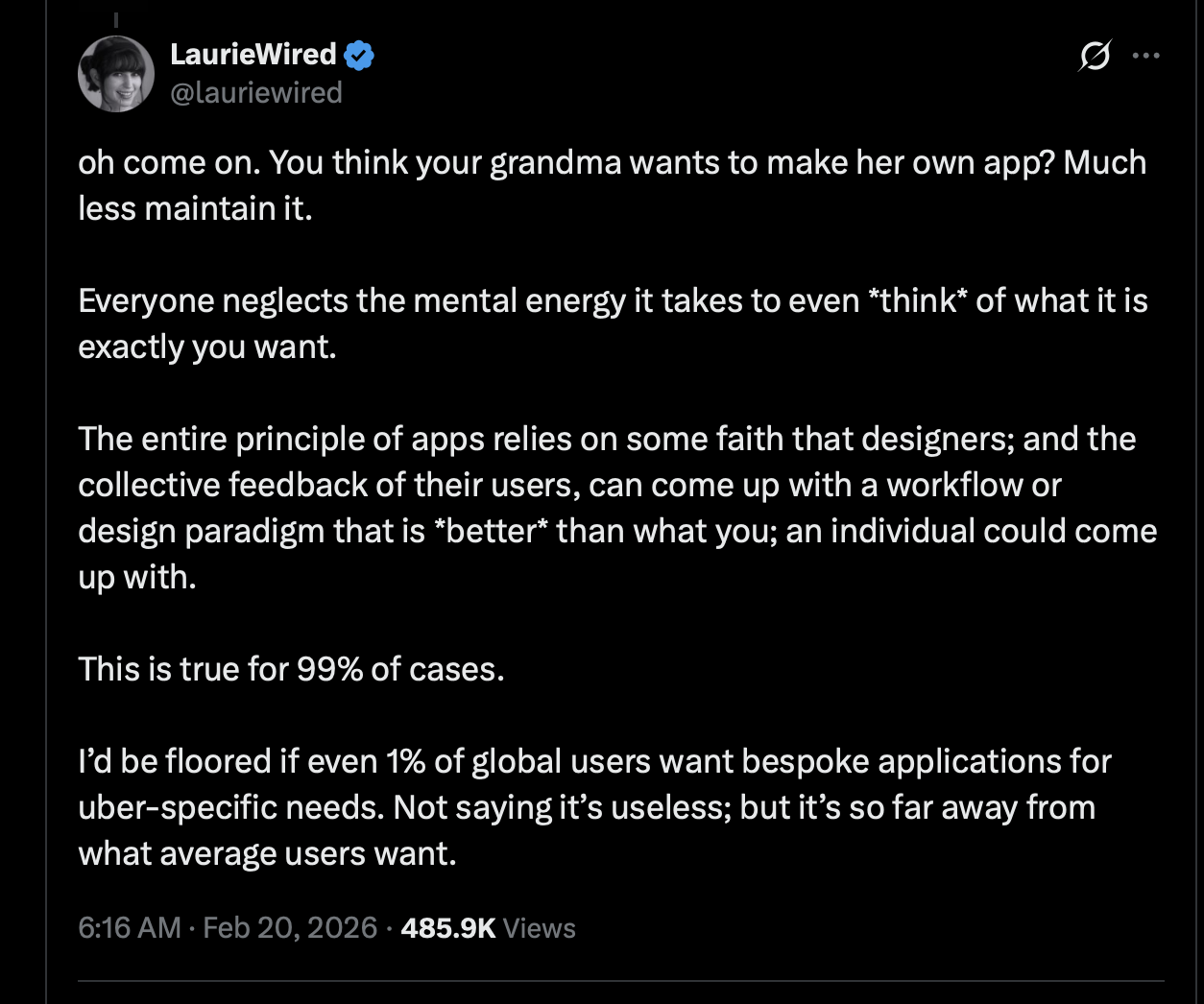Screen dimensions: 1204x1004
Task: Open the LaurieWired display name link
Action: 253,55
